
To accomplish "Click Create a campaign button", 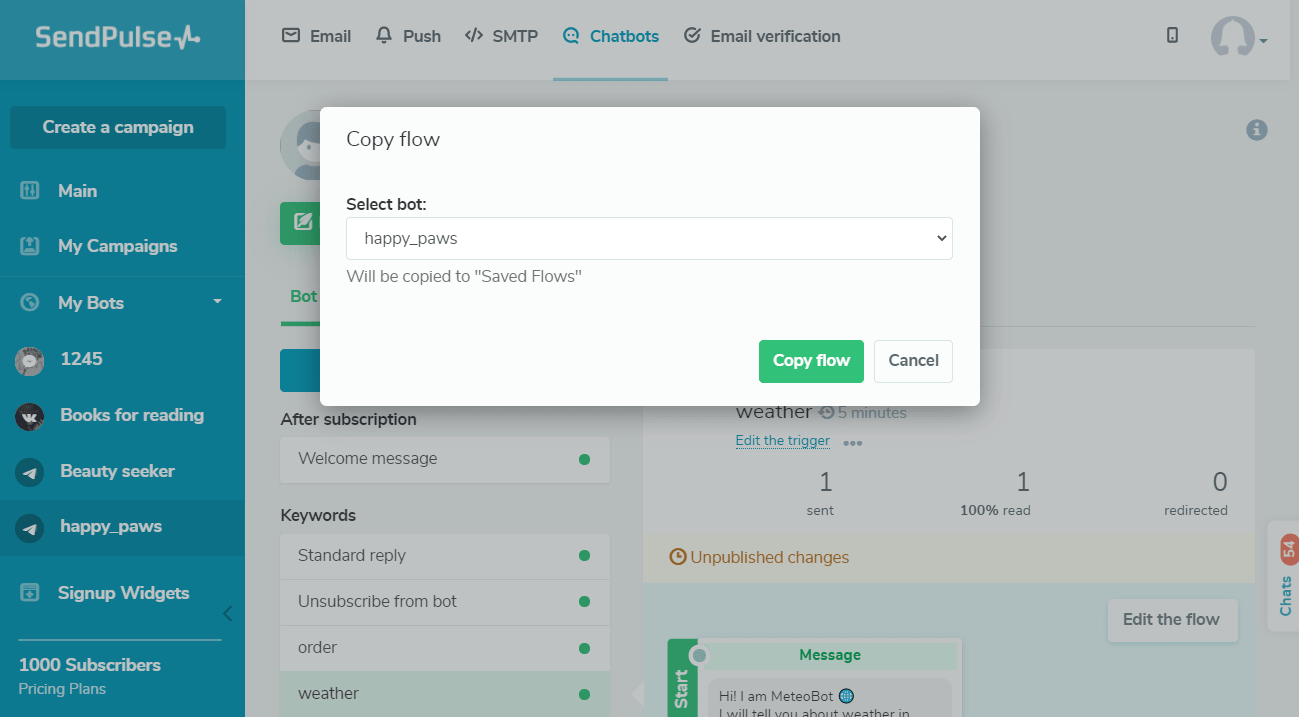I will pyautogui.click(x=118, y=127).
